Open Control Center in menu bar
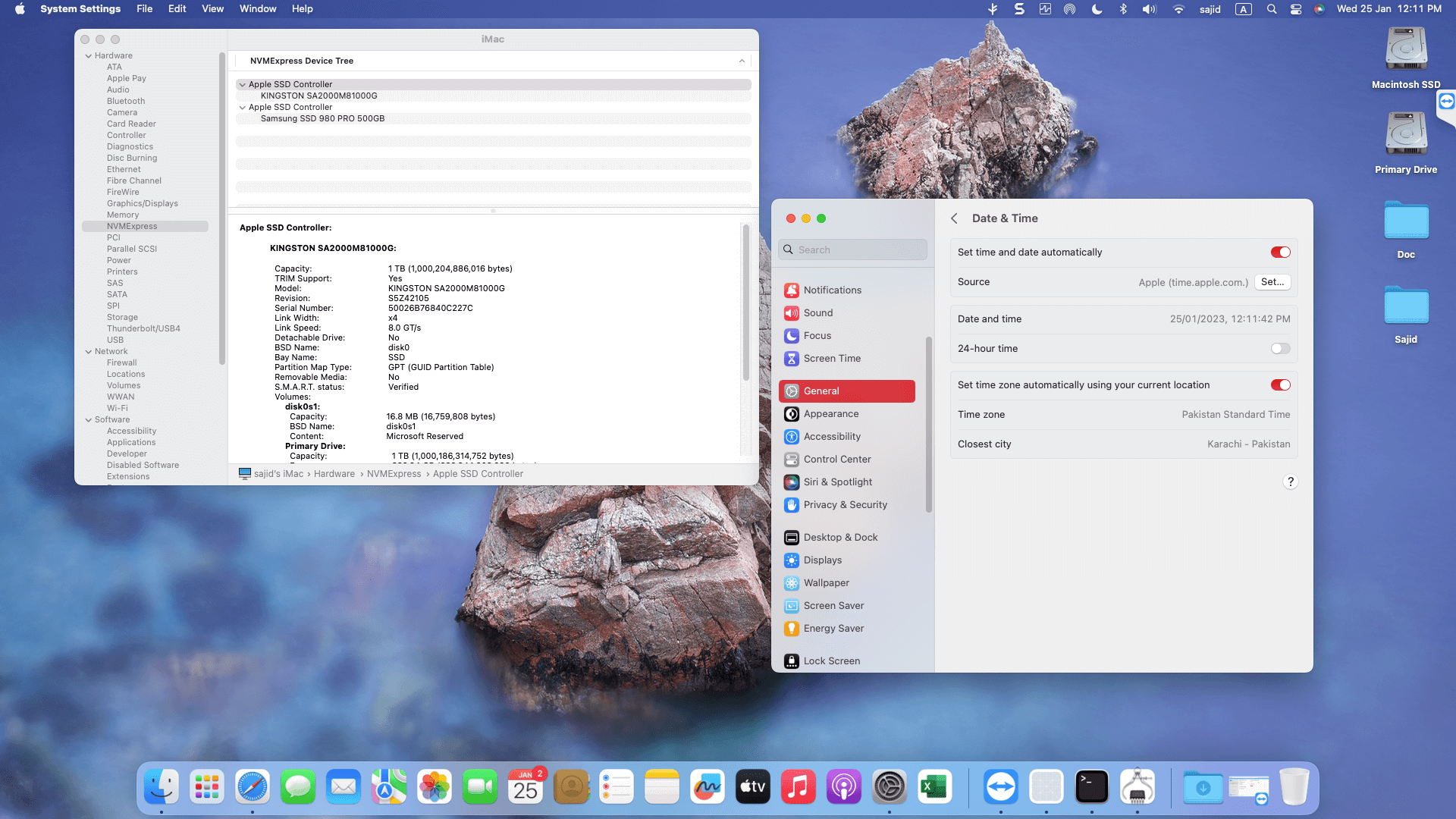Viewport: 1456px width, 819px height. click(x=1296, y=8)
